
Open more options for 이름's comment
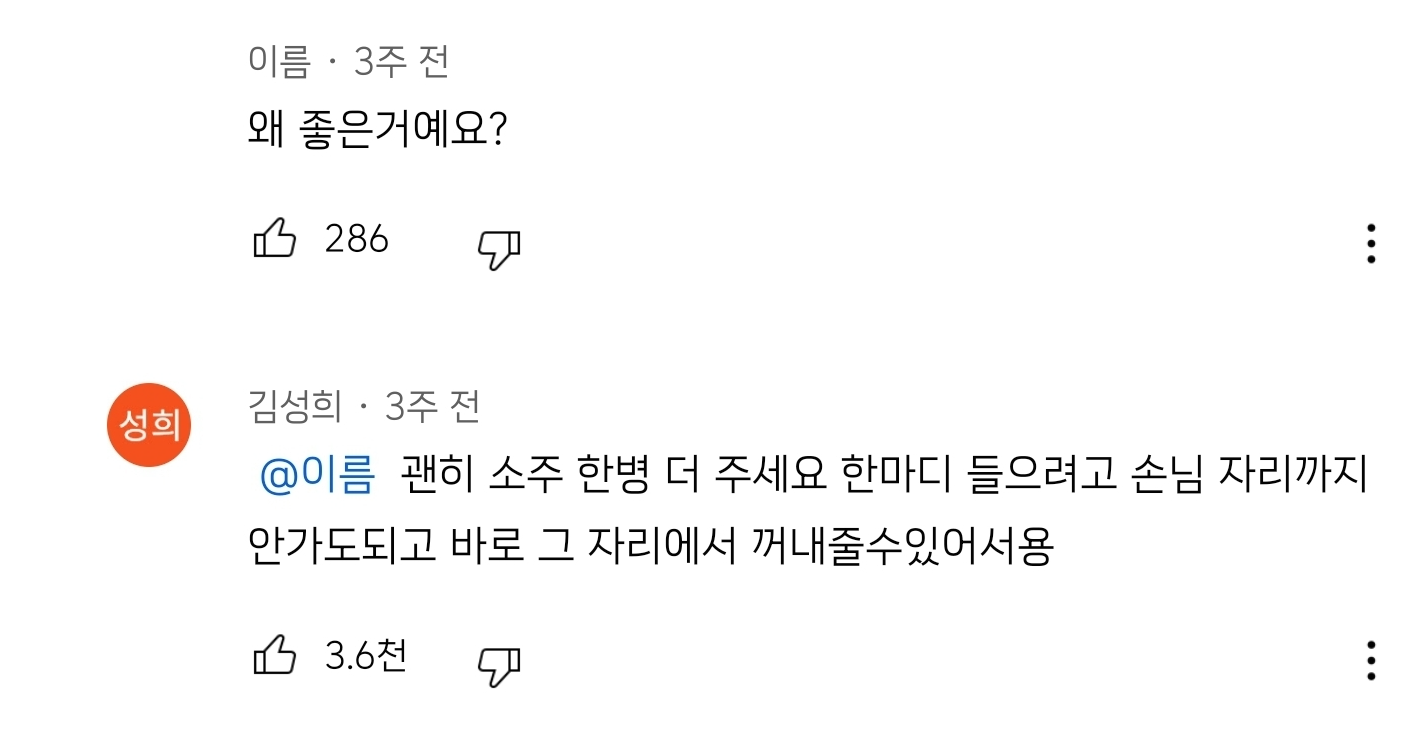point(1371,244)
